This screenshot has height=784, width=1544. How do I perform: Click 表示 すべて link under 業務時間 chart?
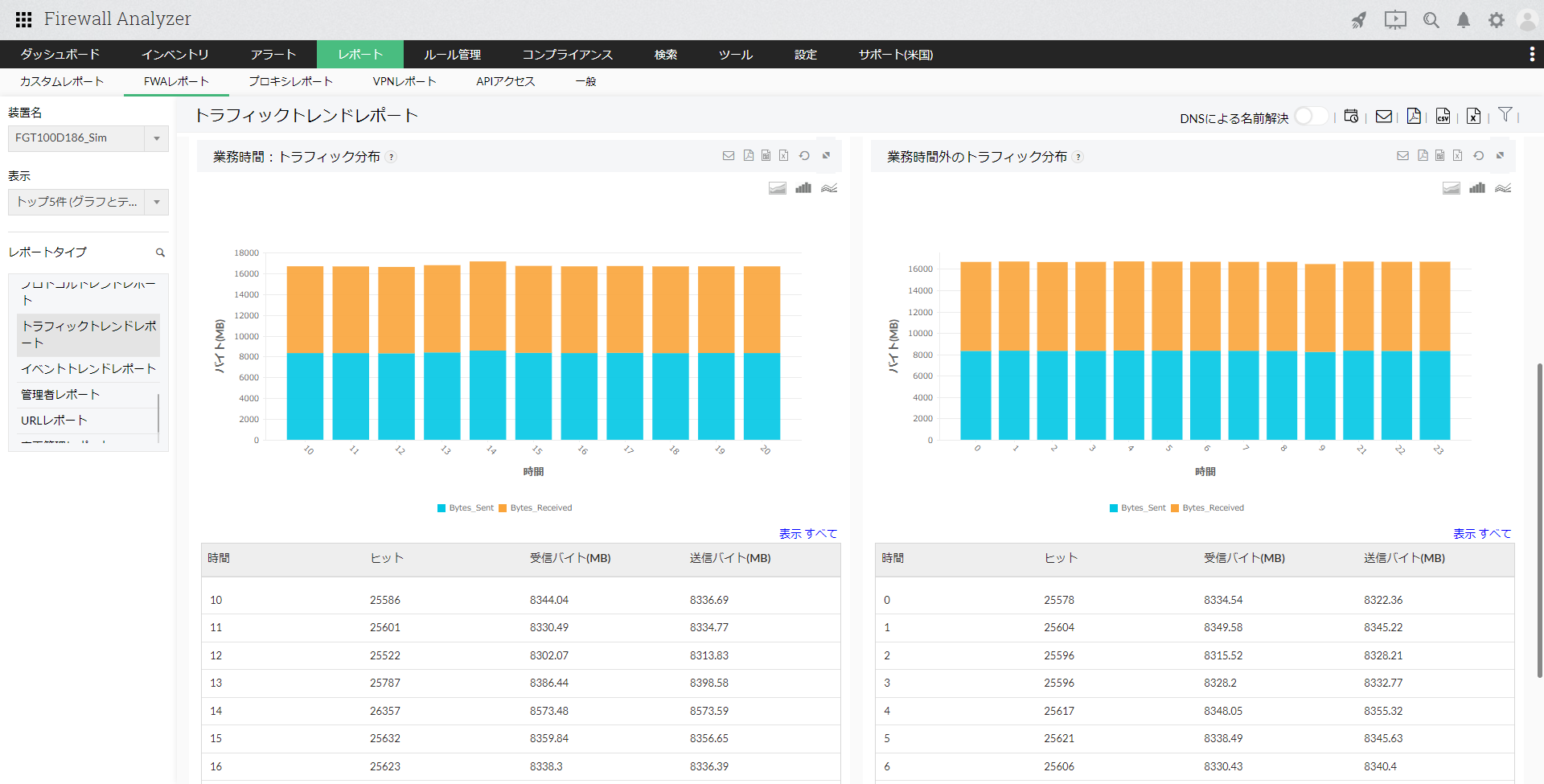(807, 534)
